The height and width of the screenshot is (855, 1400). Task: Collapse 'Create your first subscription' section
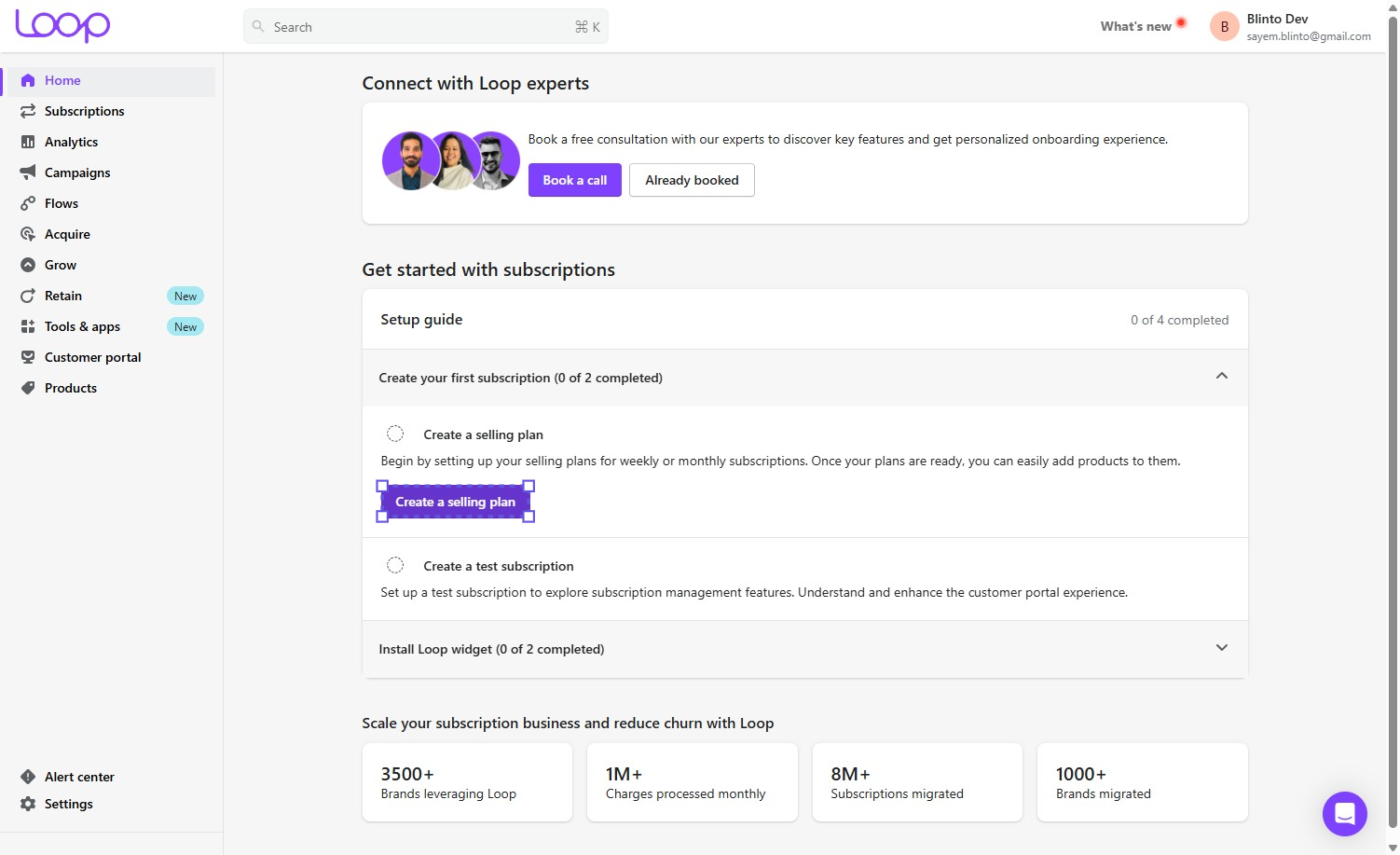(x=1221, y=376)
